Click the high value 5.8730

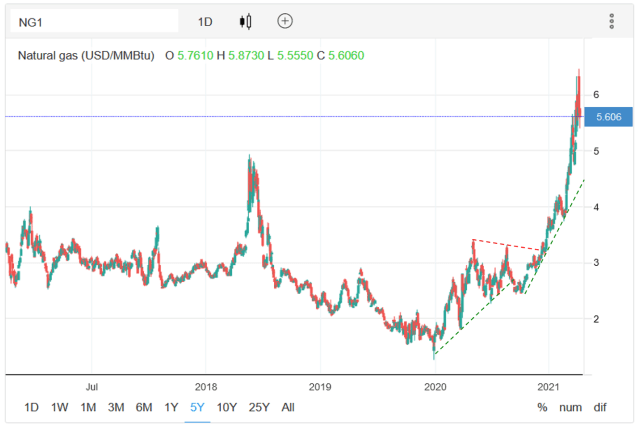tap(246, 55)
